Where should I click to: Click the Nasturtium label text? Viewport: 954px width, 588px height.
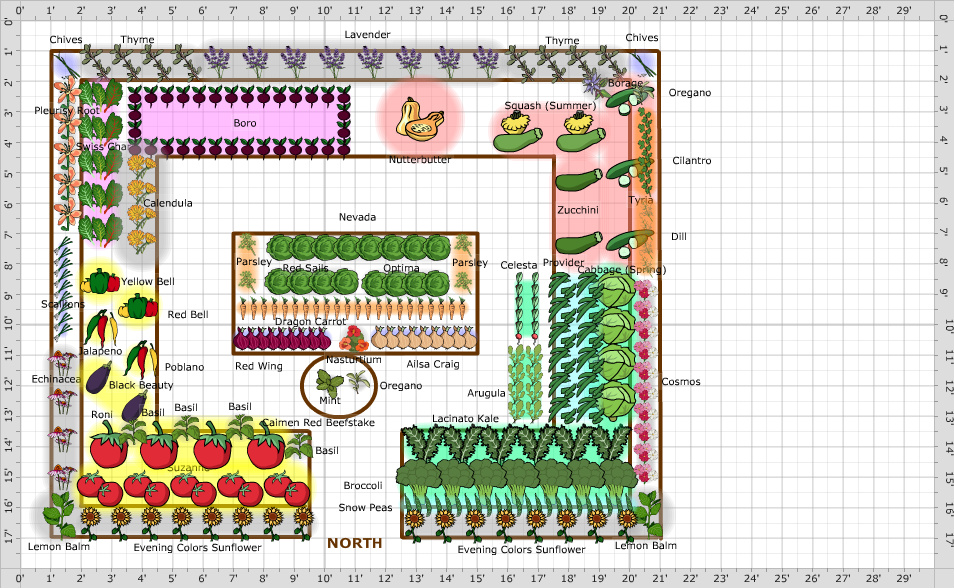point(354,359)
